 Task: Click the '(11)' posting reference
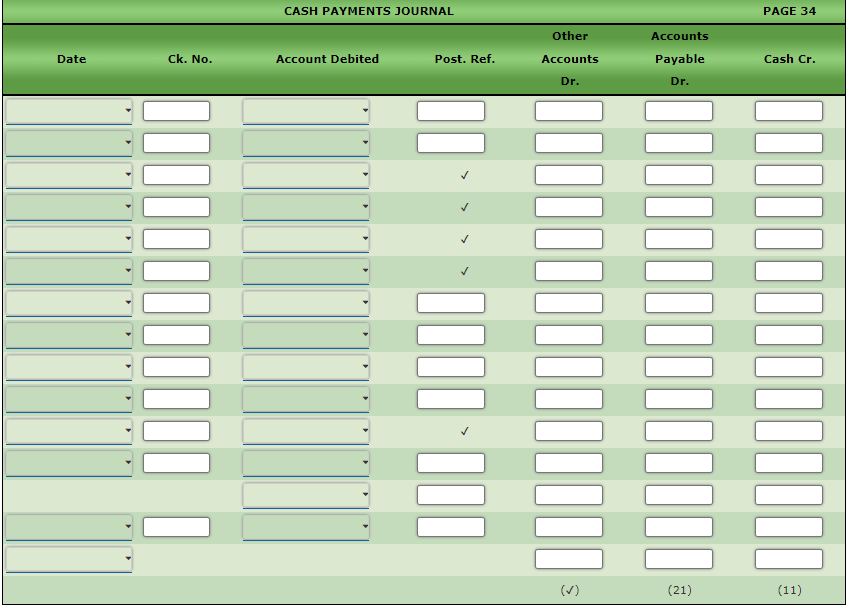click(x=789, y=590)
